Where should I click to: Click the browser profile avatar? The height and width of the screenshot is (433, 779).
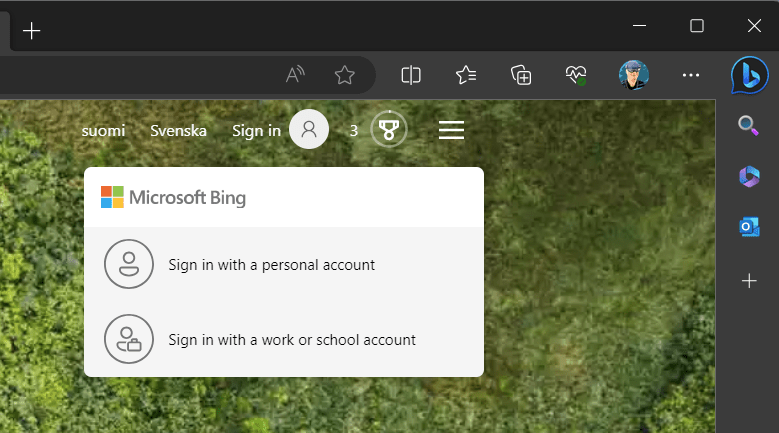tap(634, 75)
